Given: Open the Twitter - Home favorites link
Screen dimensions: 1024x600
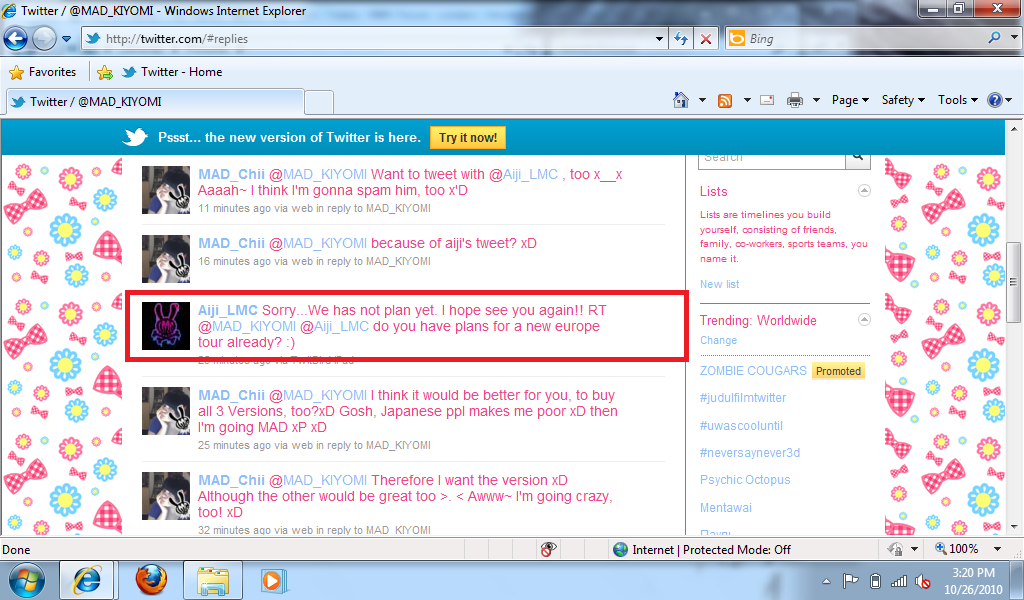Looking at the screenshot, I should 172,72.
